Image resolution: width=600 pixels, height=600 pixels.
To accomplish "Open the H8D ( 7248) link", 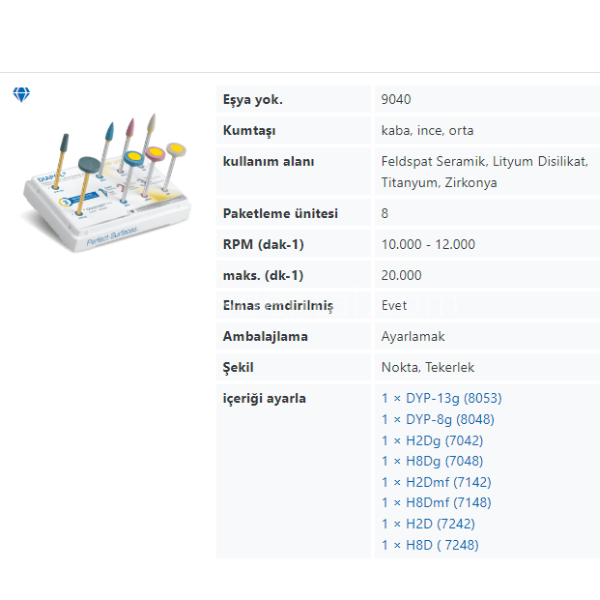I will point(430,545).
